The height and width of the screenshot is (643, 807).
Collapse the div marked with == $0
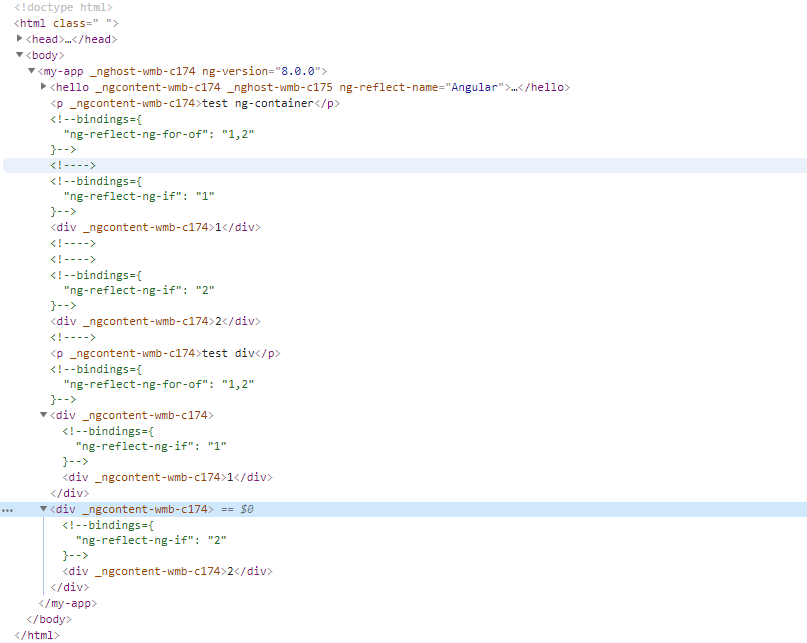pos(43,509)
